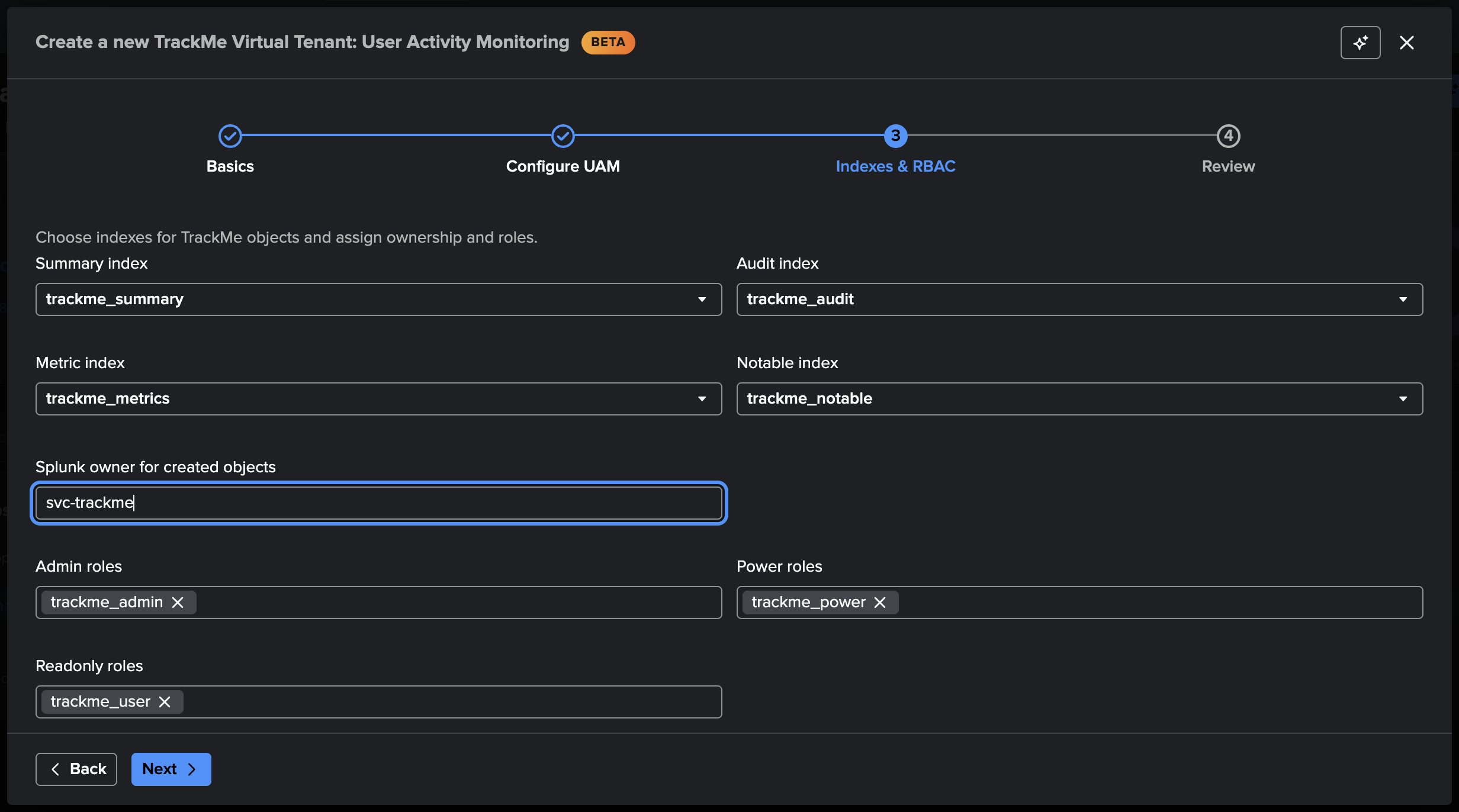Jump to the Review step label

click(x=1228, y=166)
